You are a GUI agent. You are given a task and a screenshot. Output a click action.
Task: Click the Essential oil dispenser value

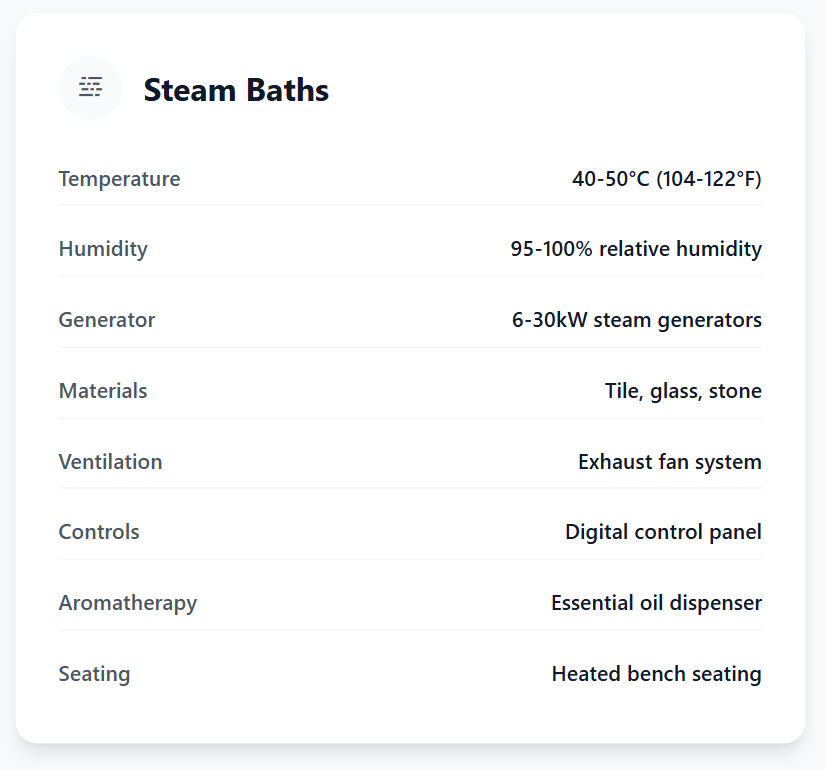(656, 603)
